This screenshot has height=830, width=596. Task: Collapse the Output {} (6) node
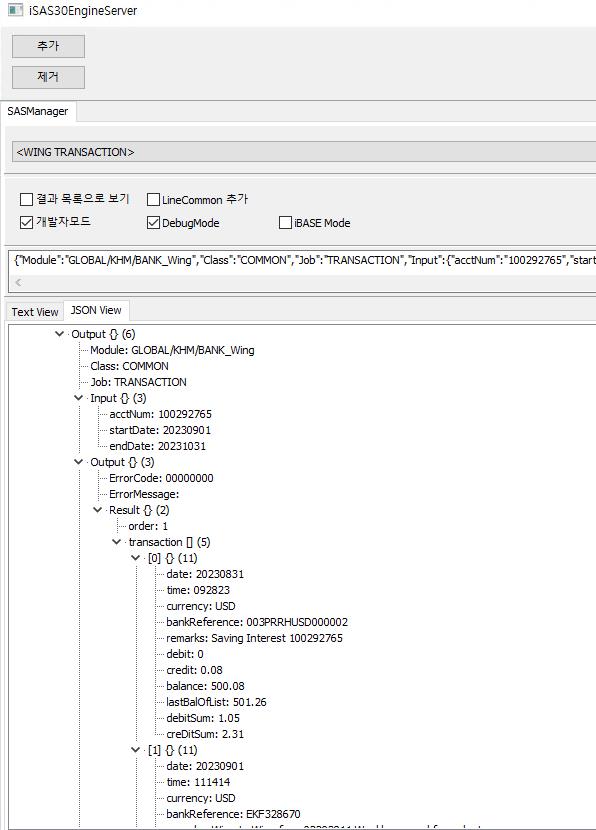(x=59, y=333)
